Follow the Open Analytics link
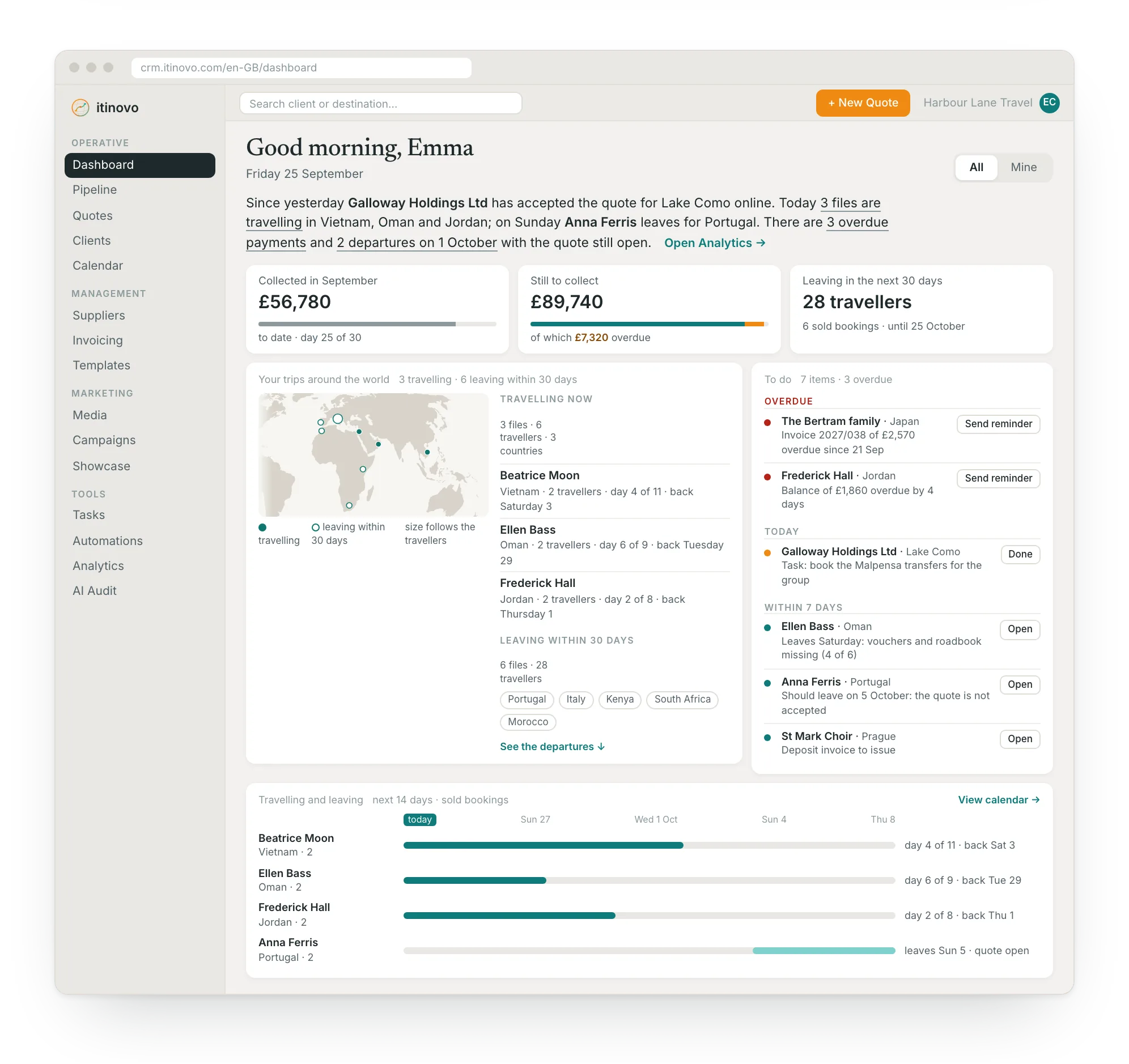Viewport: 1129px width, 1064px height. click(x=715, y=243)
